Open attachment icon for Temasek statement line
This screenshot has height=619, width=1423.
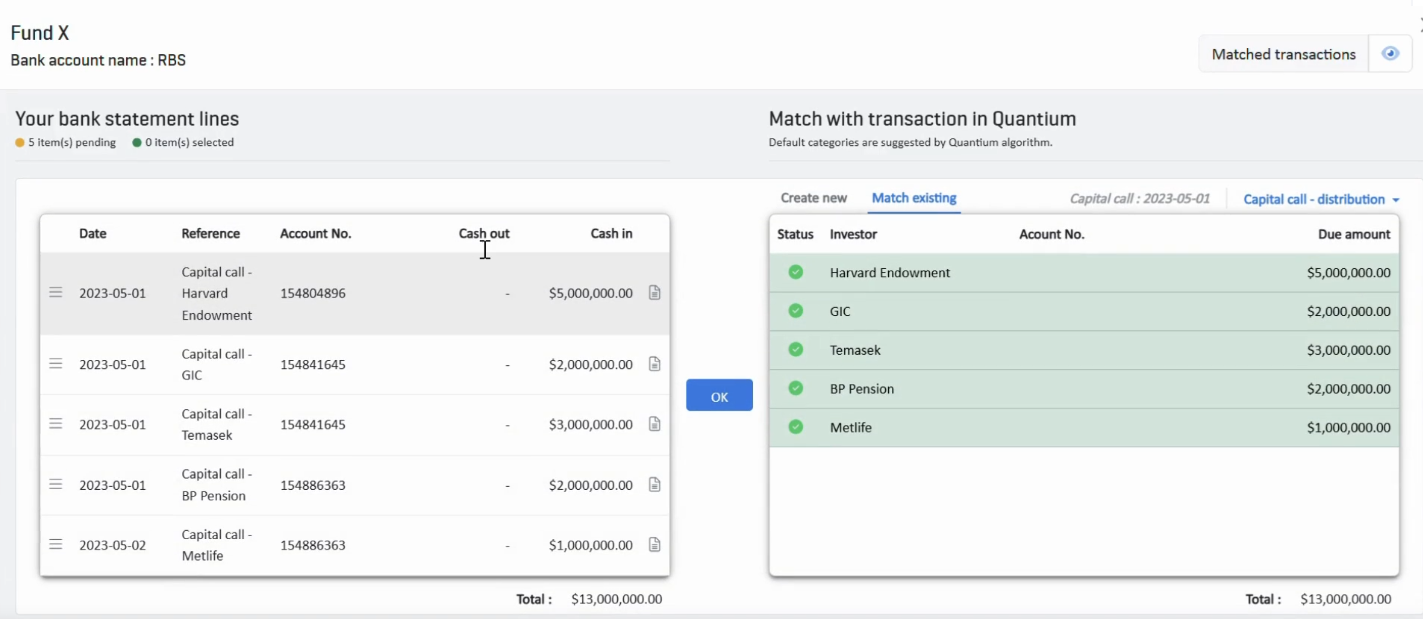tap(655, 424)
